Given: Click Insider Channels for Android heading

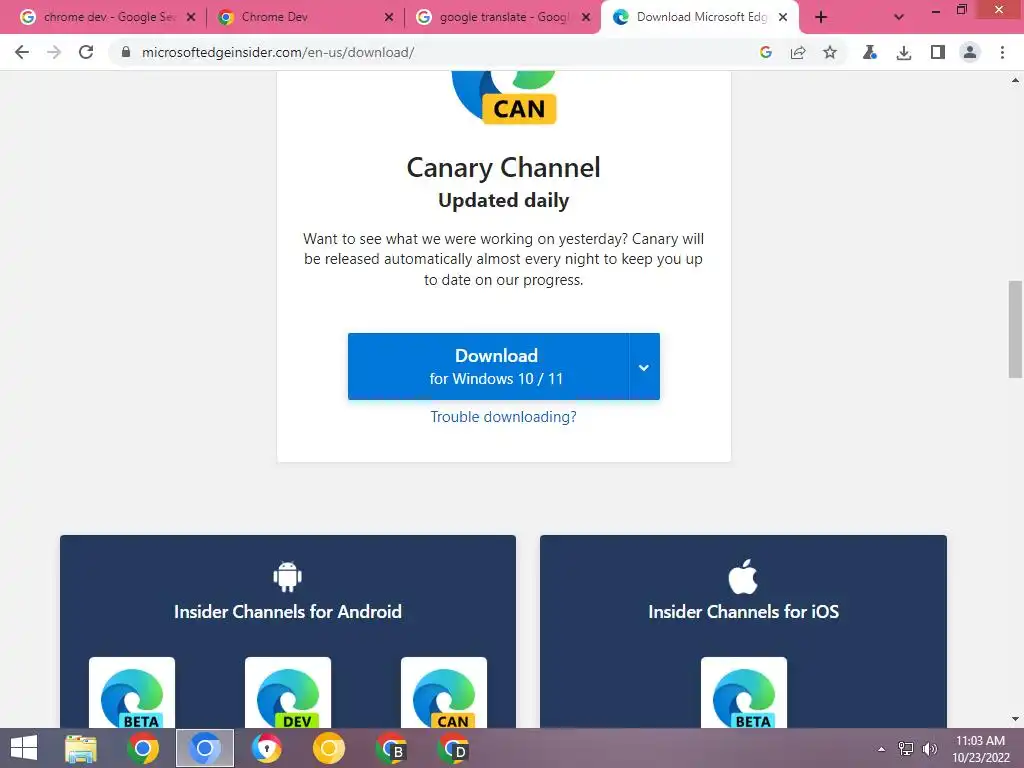Looking at the screenshot, I should point(287,612).
